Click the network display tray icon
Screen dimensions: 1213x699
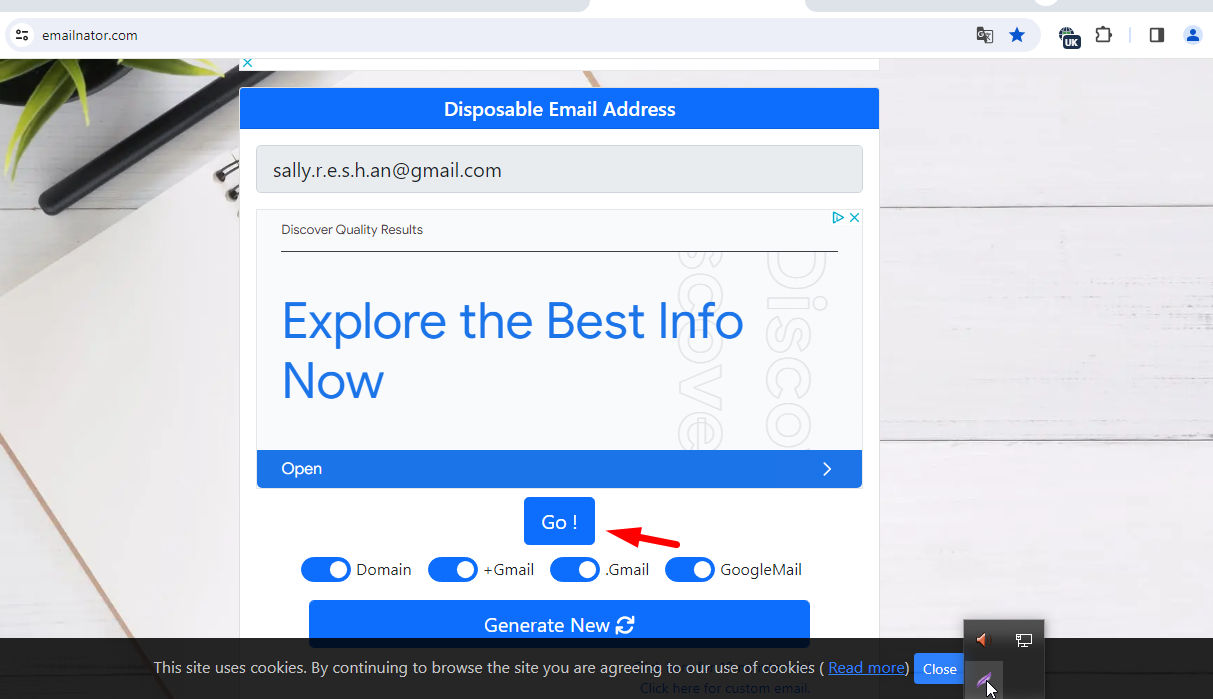[x=1024, y=640]
